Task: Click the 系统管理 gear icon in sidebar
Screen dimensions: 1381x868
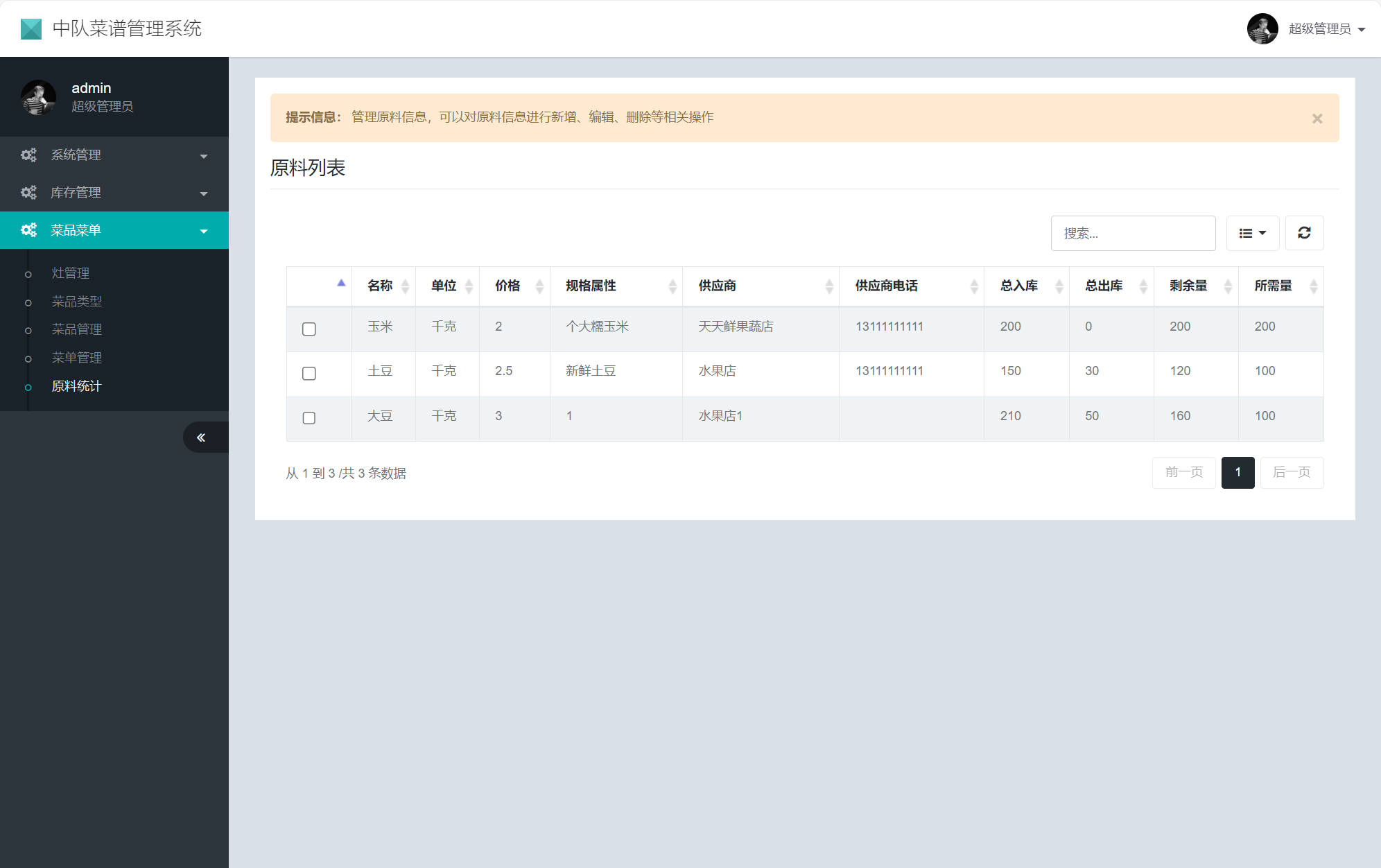Action: [x=28, y=155]
